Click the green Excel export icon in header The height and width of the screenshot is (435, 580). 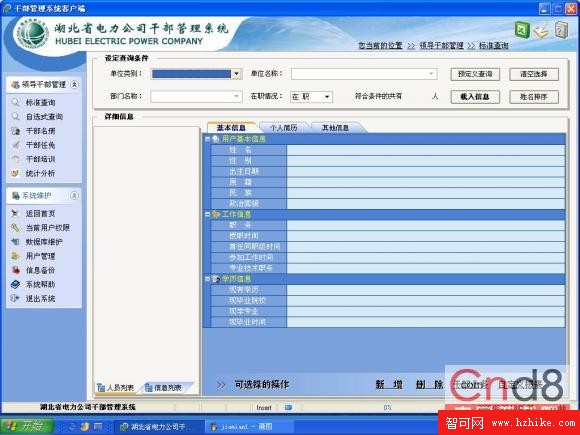point(522,29)
